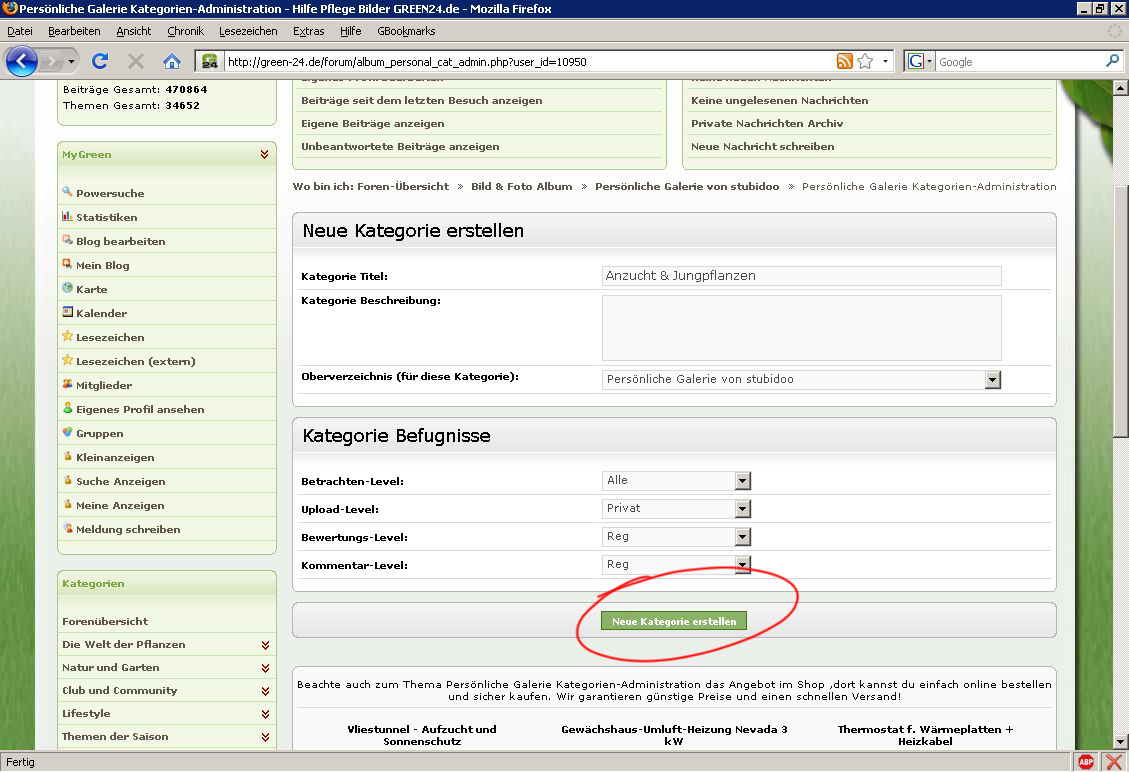Image resolution: width=1129 pixels, height=772 pixels.
Task: Click the Statistiken chart icon
Action: (x=67, y=216)
